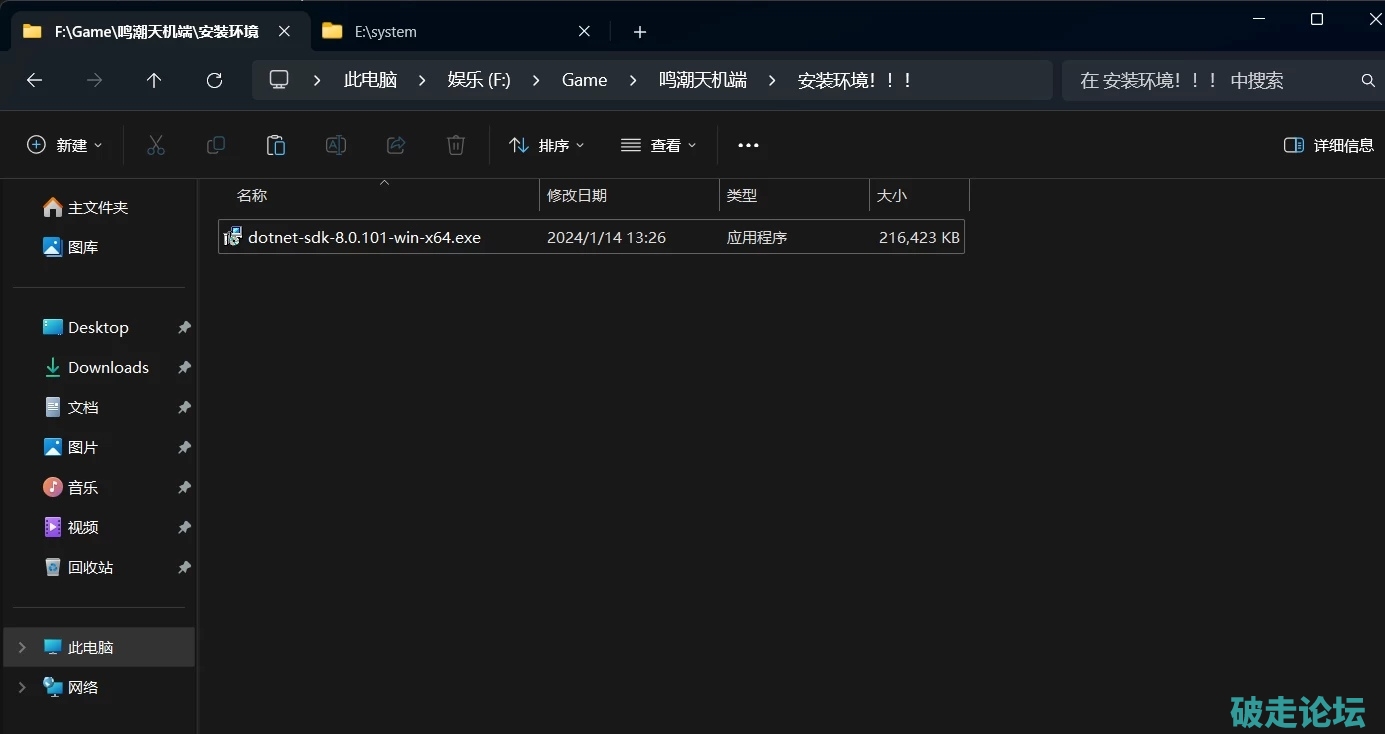Open the 排序 sort dropdown
The image size is (1385, 734).
(547, 145)
